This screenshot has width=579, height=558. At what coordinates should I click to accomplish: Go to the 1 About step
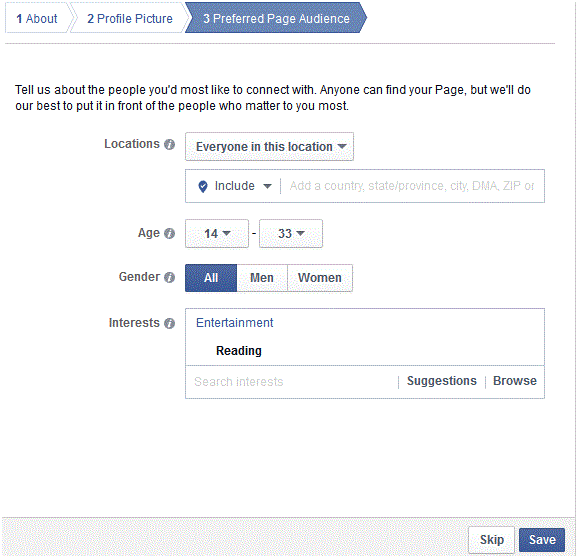point(37,18)
